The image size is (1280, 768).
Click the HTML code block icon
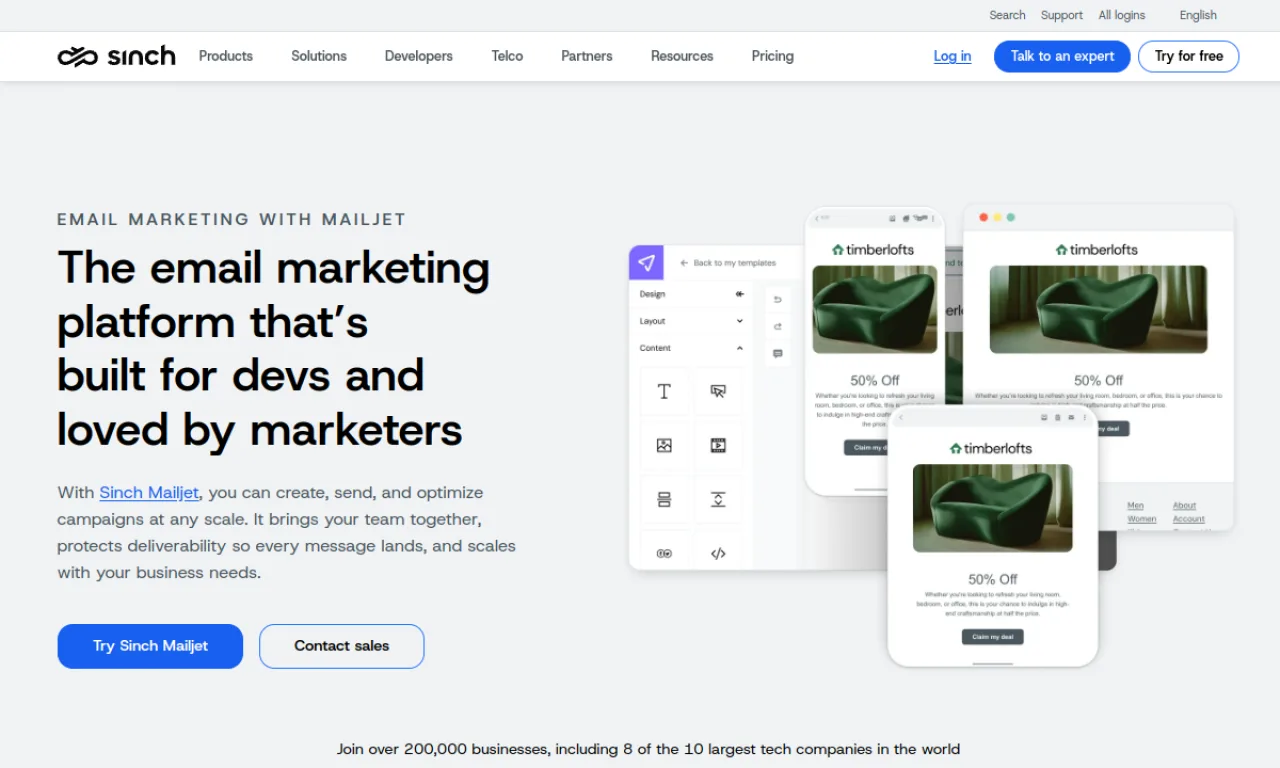(718, 553)
